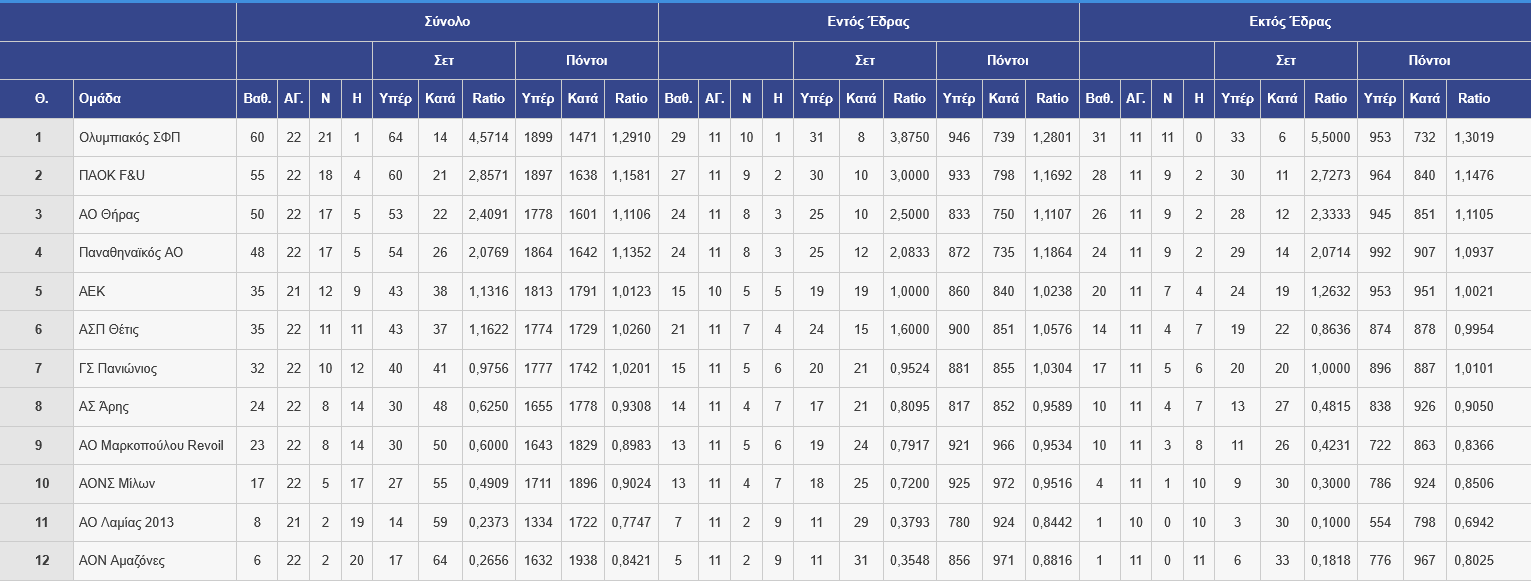The width and height of the screenshot is (1531, 581).
Task: Open the ΑΕΚ team name
Action: click(x=92, y=292)
